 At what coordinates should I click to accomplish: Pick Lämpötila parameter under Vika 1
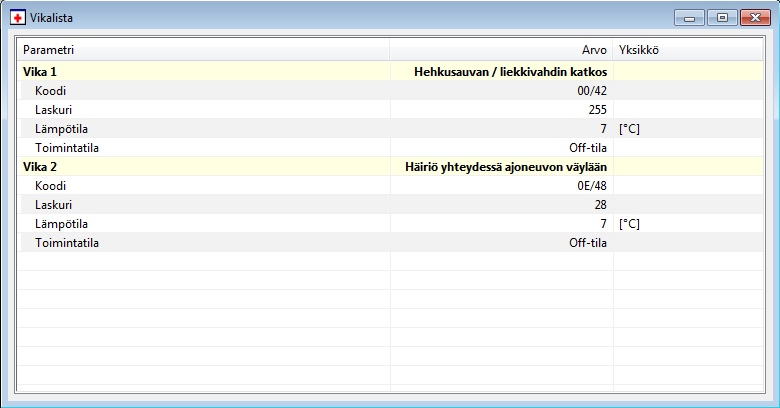point(60,129)
